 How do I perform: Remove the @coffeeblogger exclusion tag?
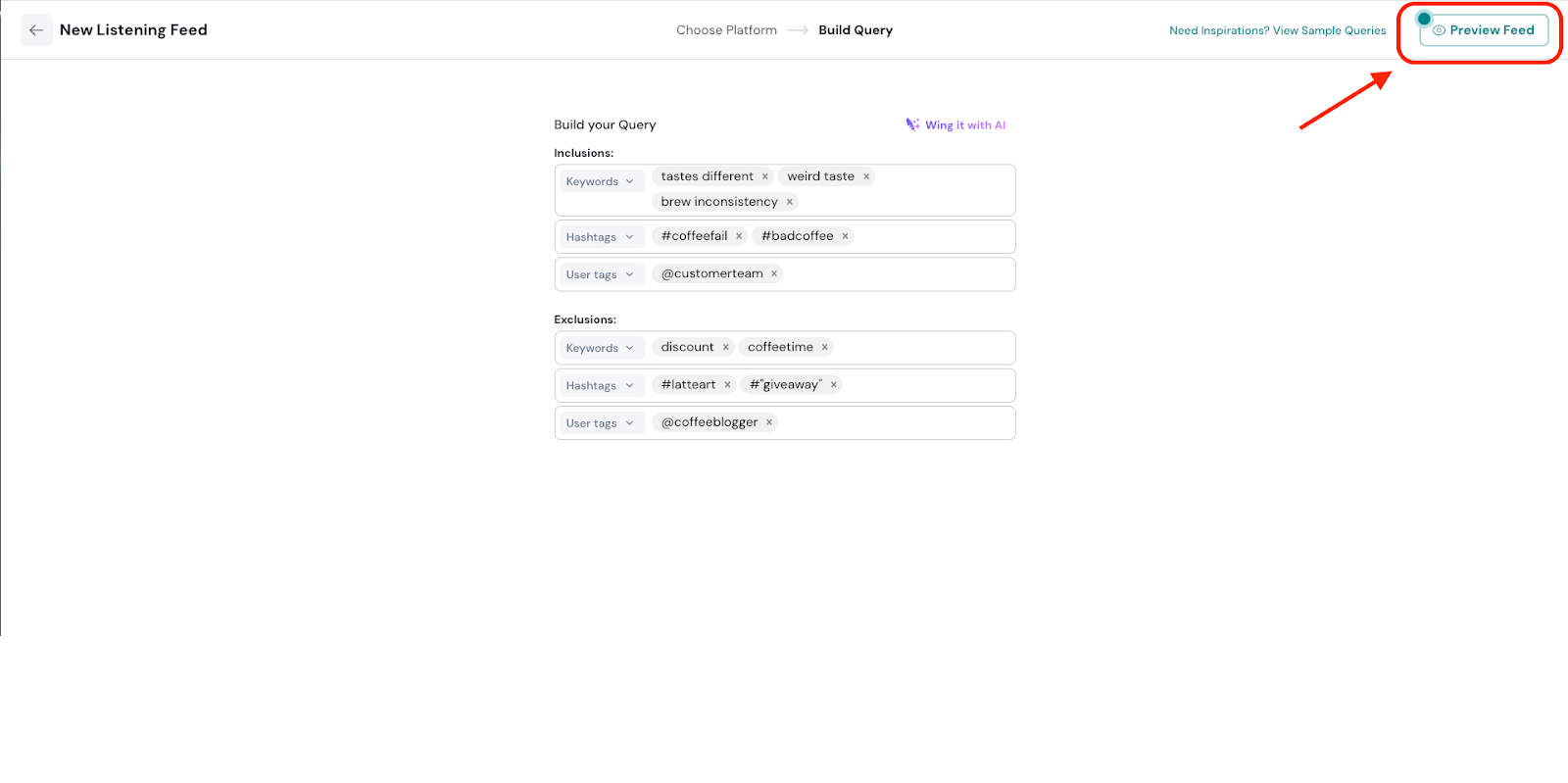[769, 422]
